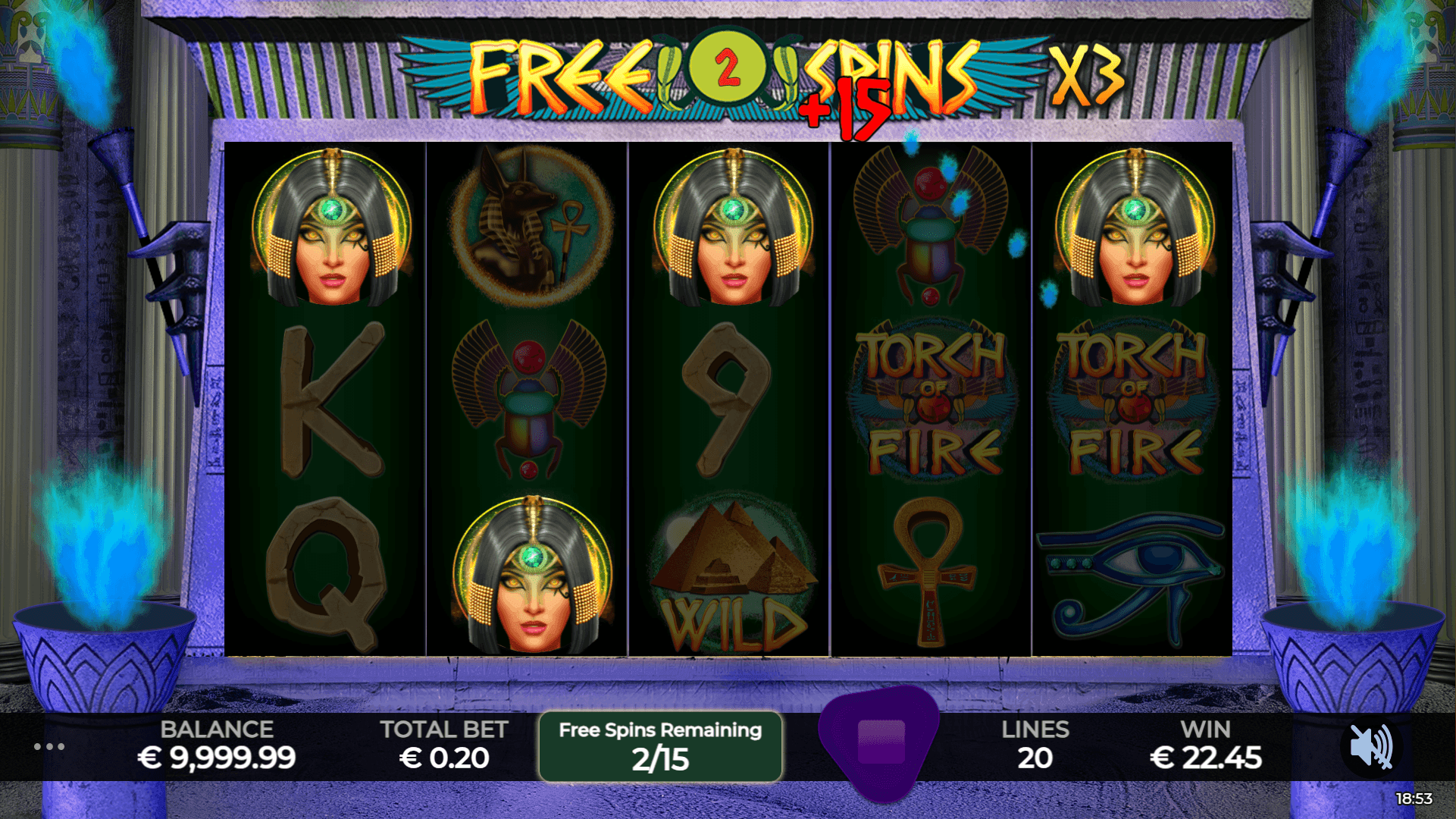Screen dimensions: 1456x819
Task: Stop the spin with purple button
Action: (881, 742)
